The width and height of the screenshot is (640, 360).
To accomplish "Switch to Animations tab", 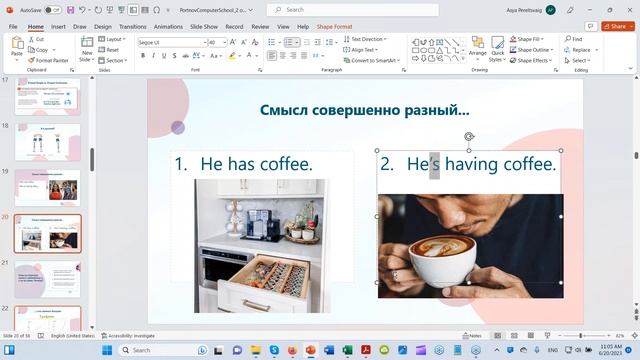I will click(x=168, y=27).
